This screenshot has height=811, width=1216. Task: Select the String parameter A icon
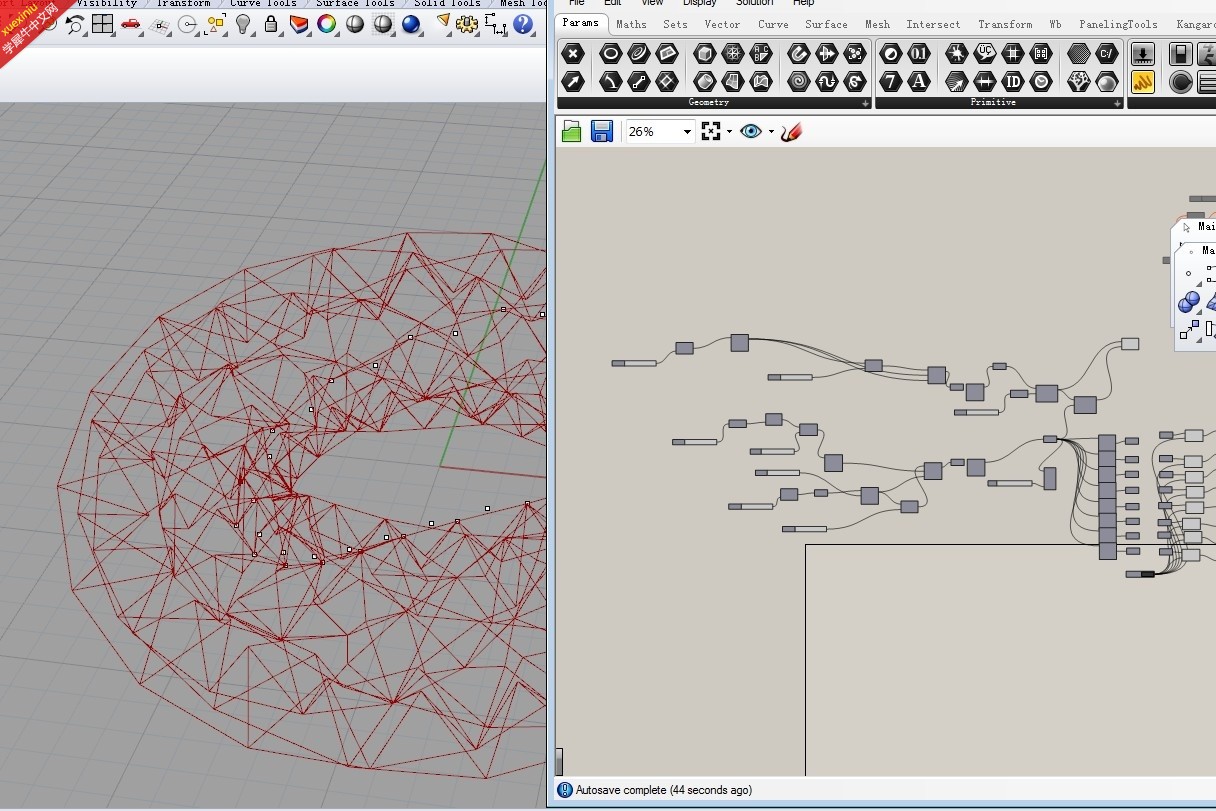pyautogui.click(x=919, y=81)
